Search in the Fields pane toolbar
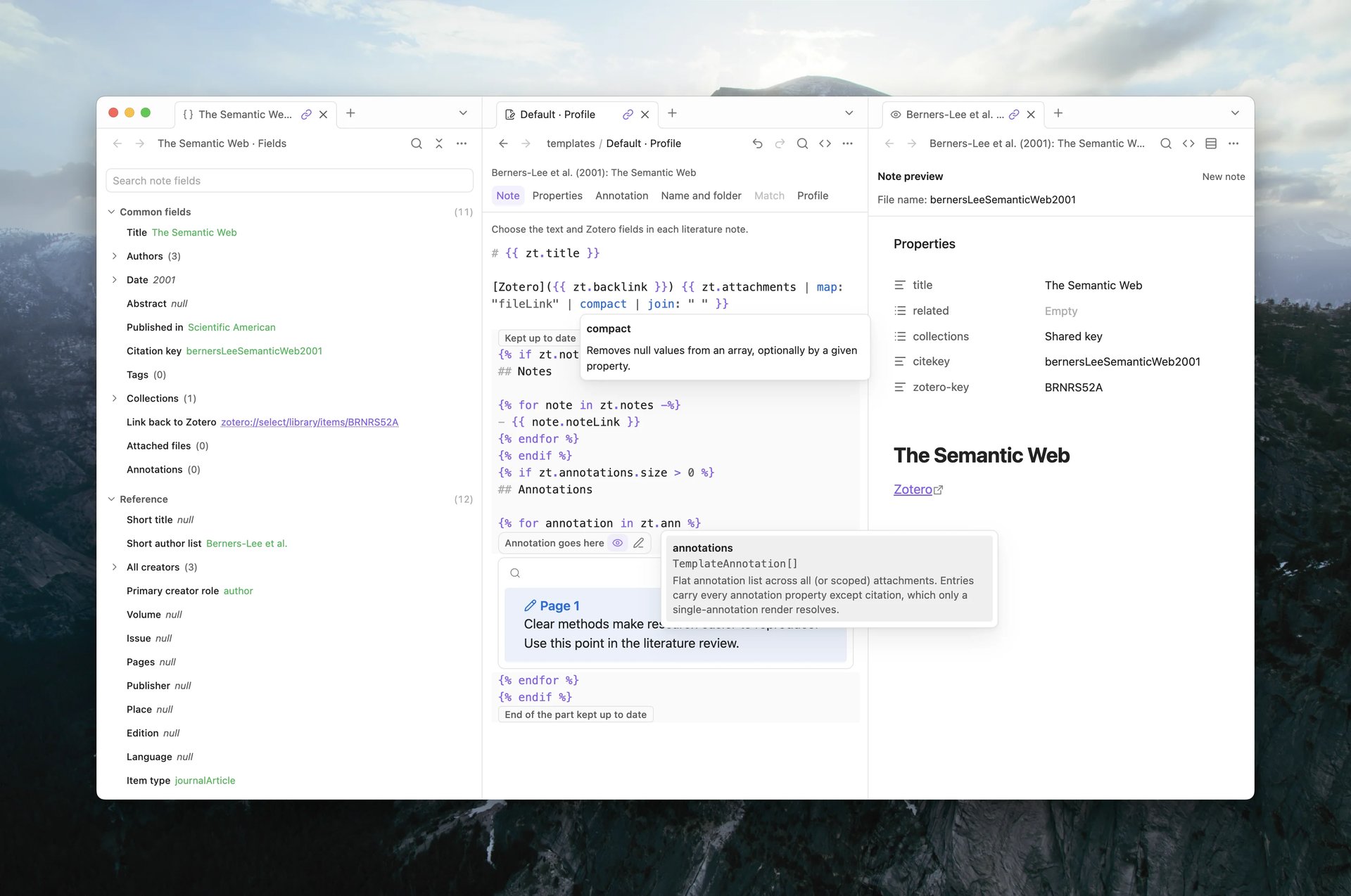The height and width of the screenshot is (896, 1351). [417, 143]
